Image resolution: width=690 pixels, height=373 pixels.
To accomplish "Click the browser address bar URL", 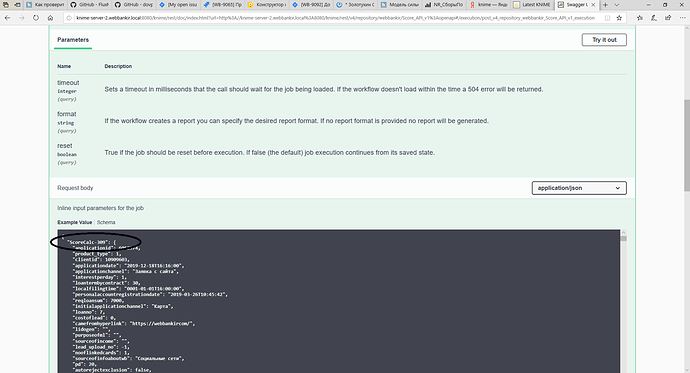I will [335, 18].
